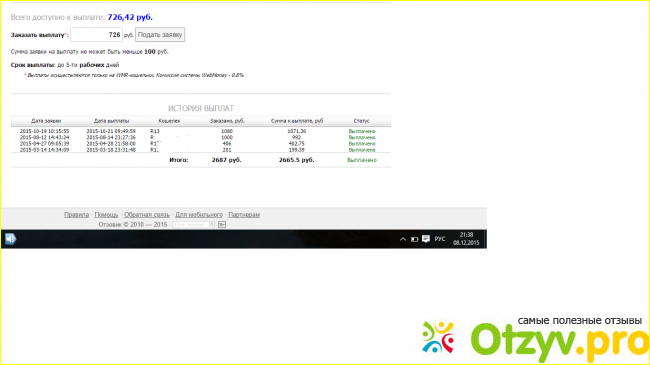Click the ordered amount 486 cell

click(x=227, y=144)
